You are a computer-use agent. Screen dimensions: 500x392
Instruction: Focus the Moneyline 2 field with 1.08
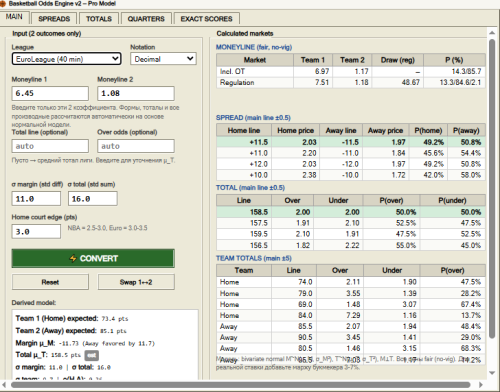(x=136, y=93)
